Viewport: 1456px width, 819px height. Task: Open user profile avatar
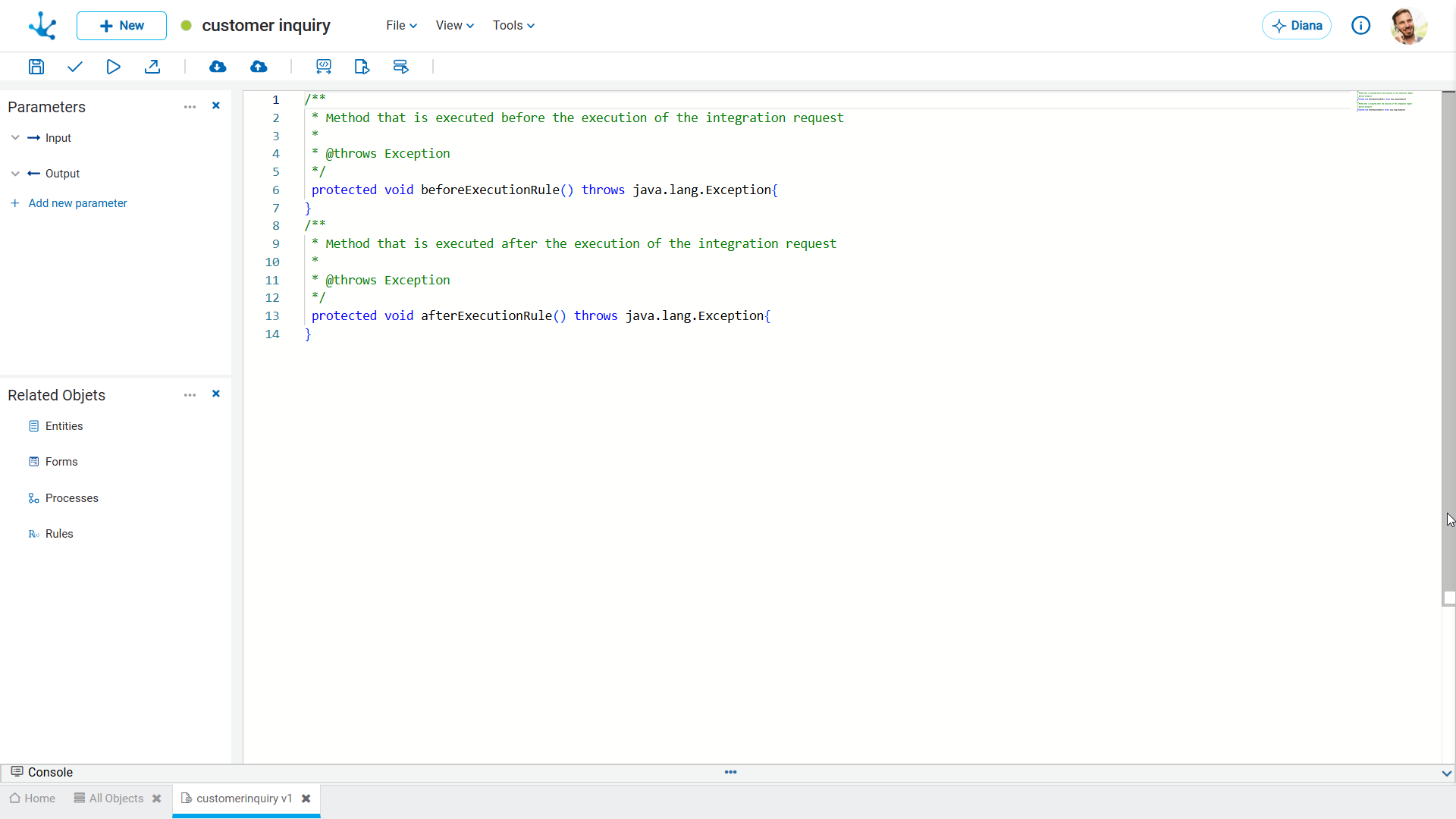point(1409,26)
